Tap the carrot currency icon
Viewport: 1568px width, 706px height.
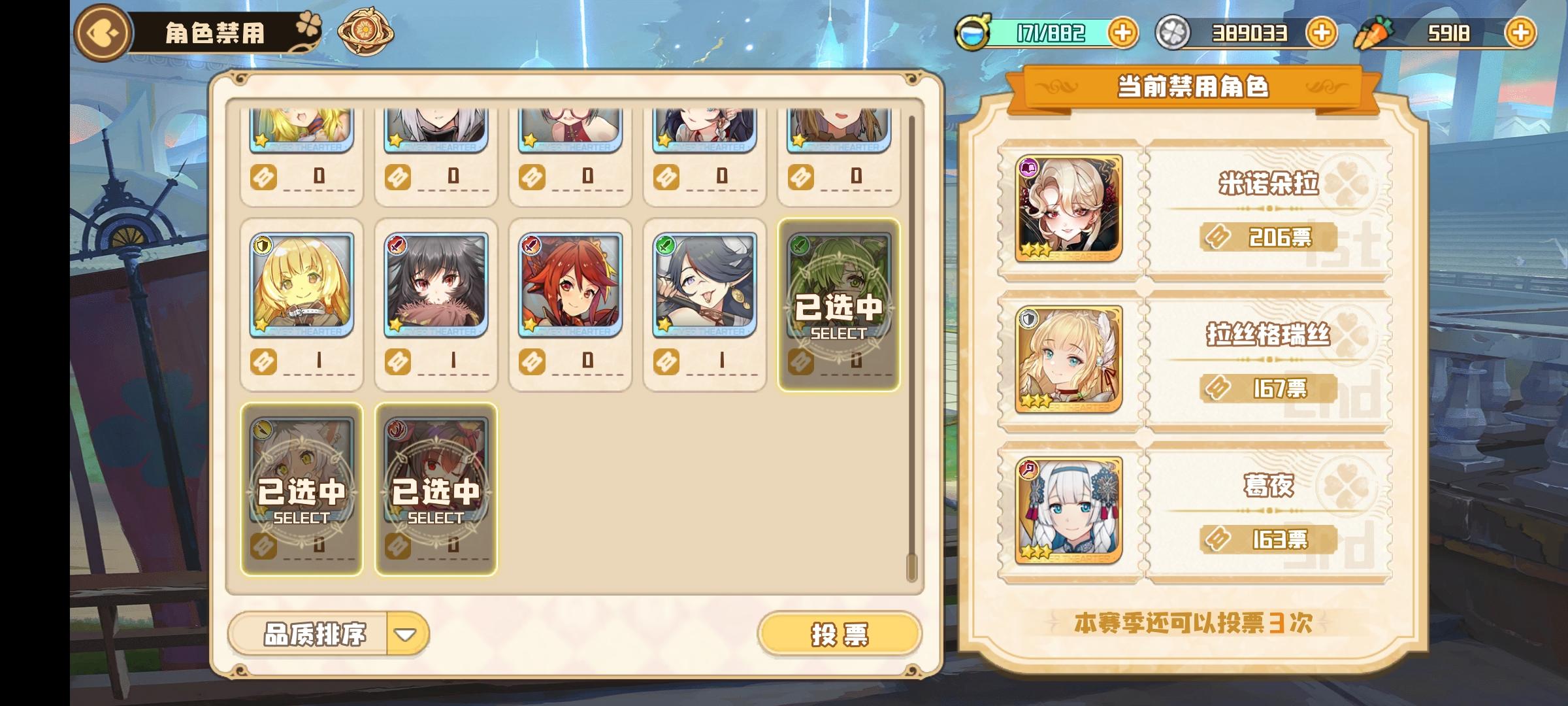click(1373, 33)
